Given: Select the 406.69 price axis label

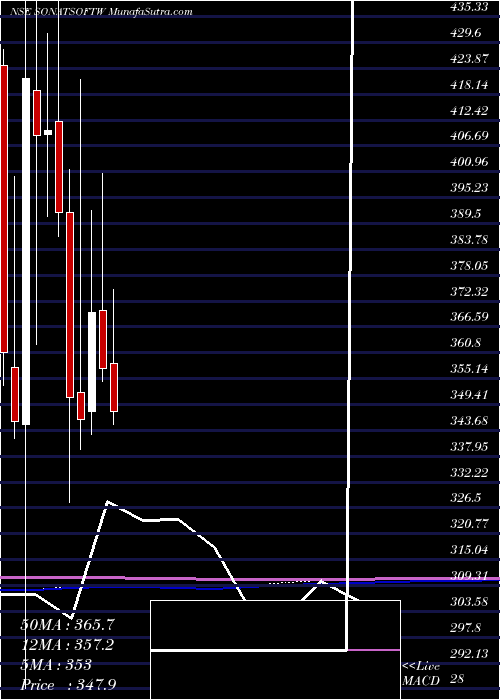Looking at the screenshot, I should (467, 136).
